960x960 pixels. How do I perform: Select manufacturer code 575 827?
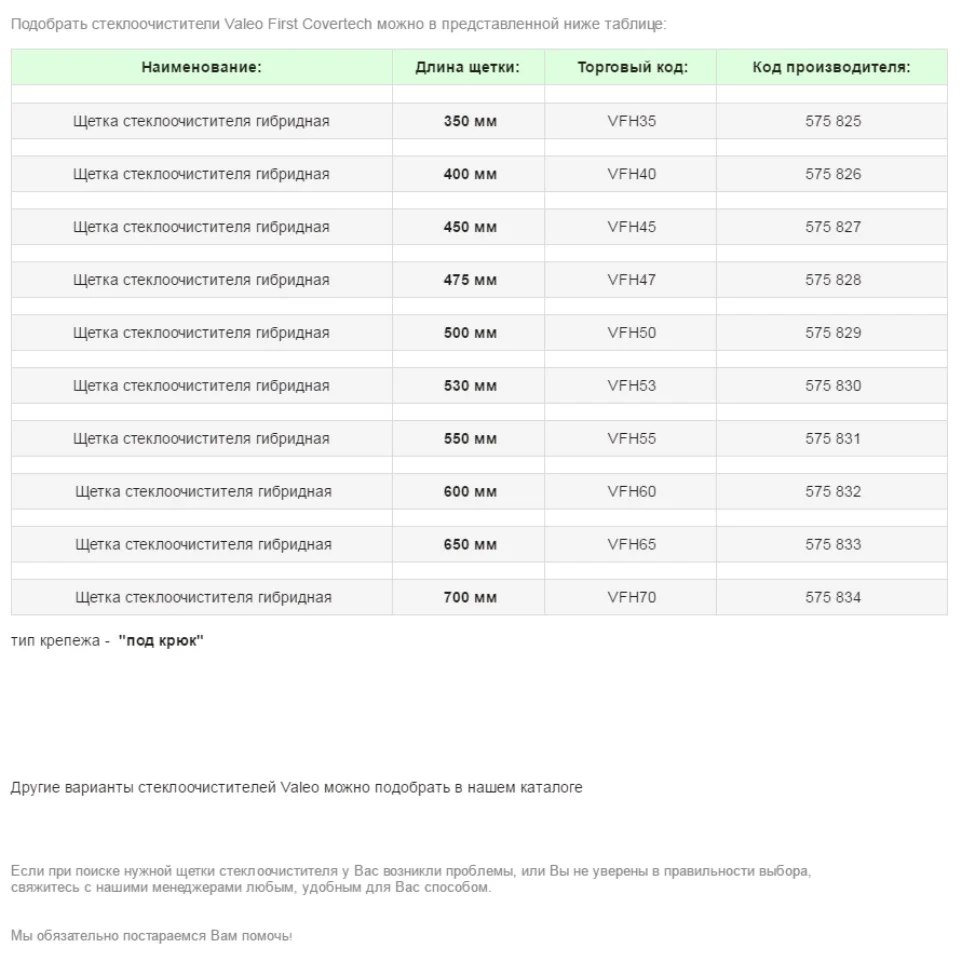(x=833, y=227)
